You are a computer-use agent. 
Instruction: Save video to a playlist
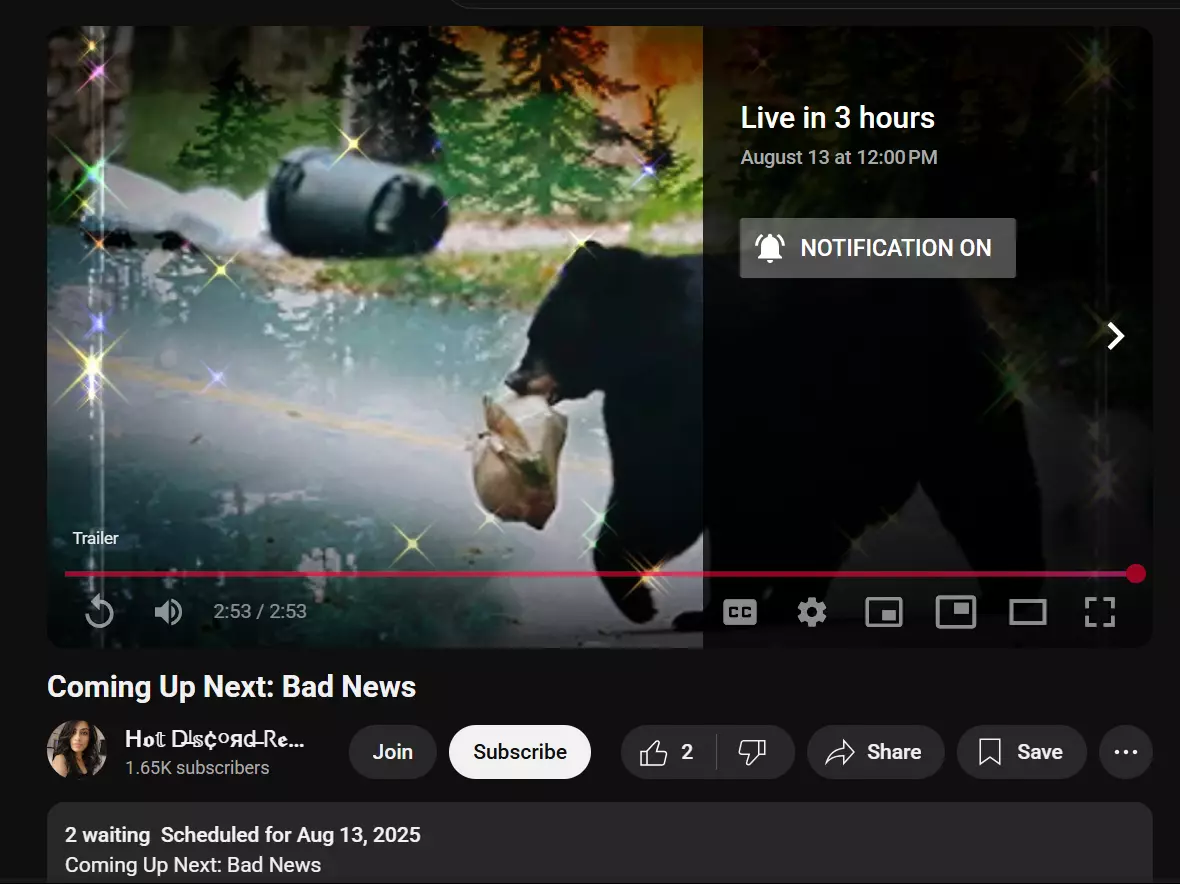pos(1021,752)
